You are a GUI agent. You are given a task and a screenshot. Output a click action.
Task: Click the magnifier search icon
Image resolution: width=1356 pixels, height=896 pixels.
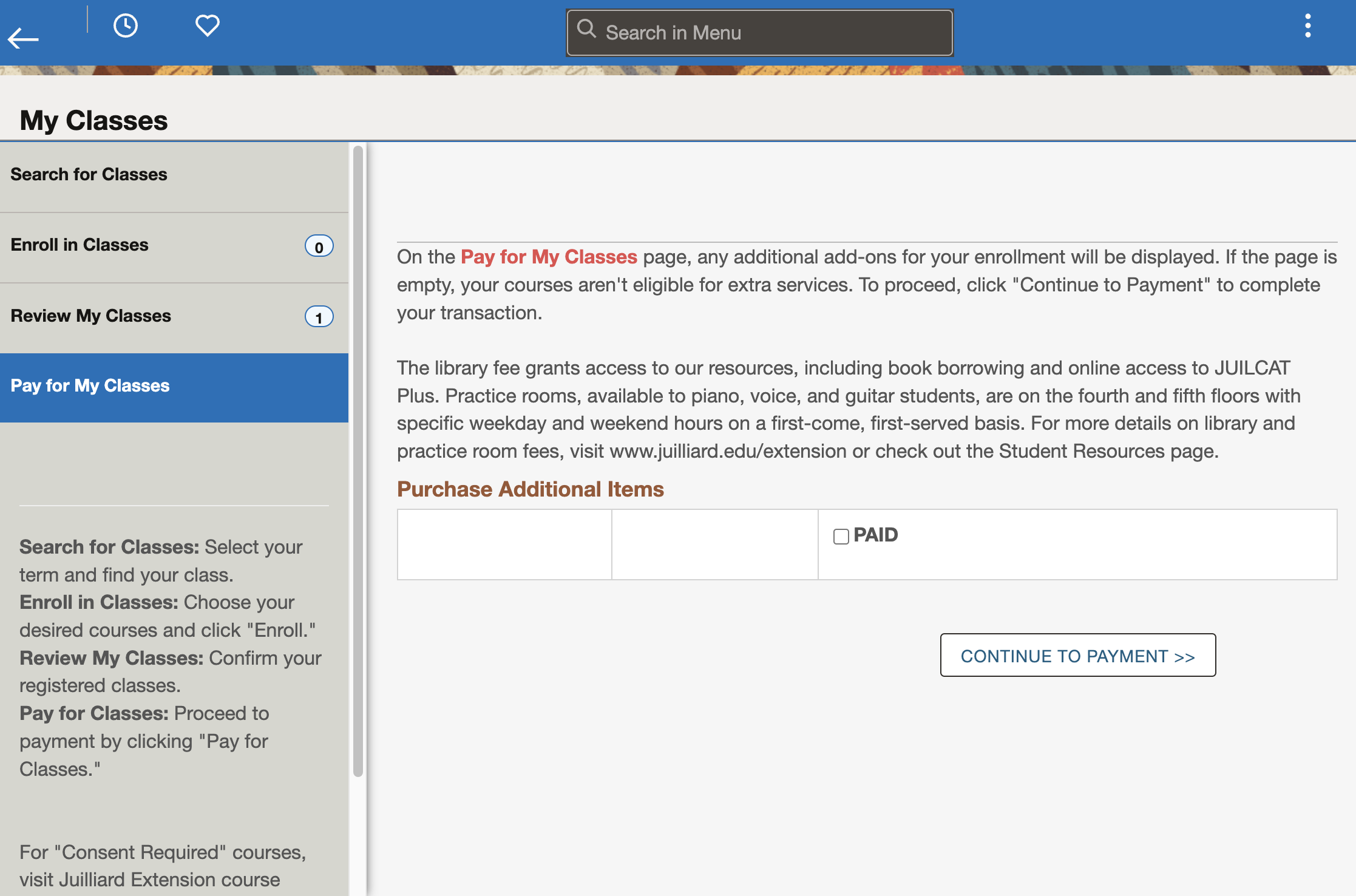[586, 29]
